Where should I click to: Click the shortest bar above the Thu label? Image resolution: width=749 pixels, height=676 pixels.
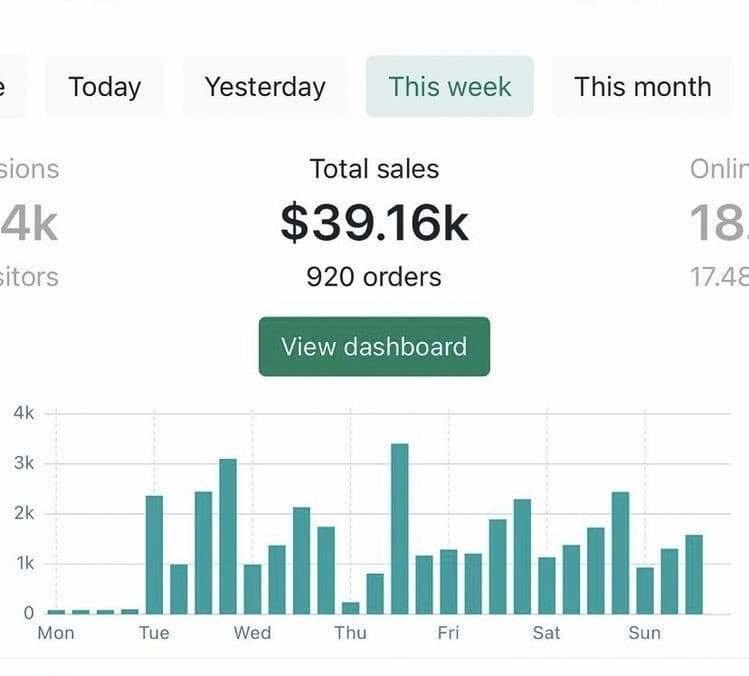[x=350, y=608]
